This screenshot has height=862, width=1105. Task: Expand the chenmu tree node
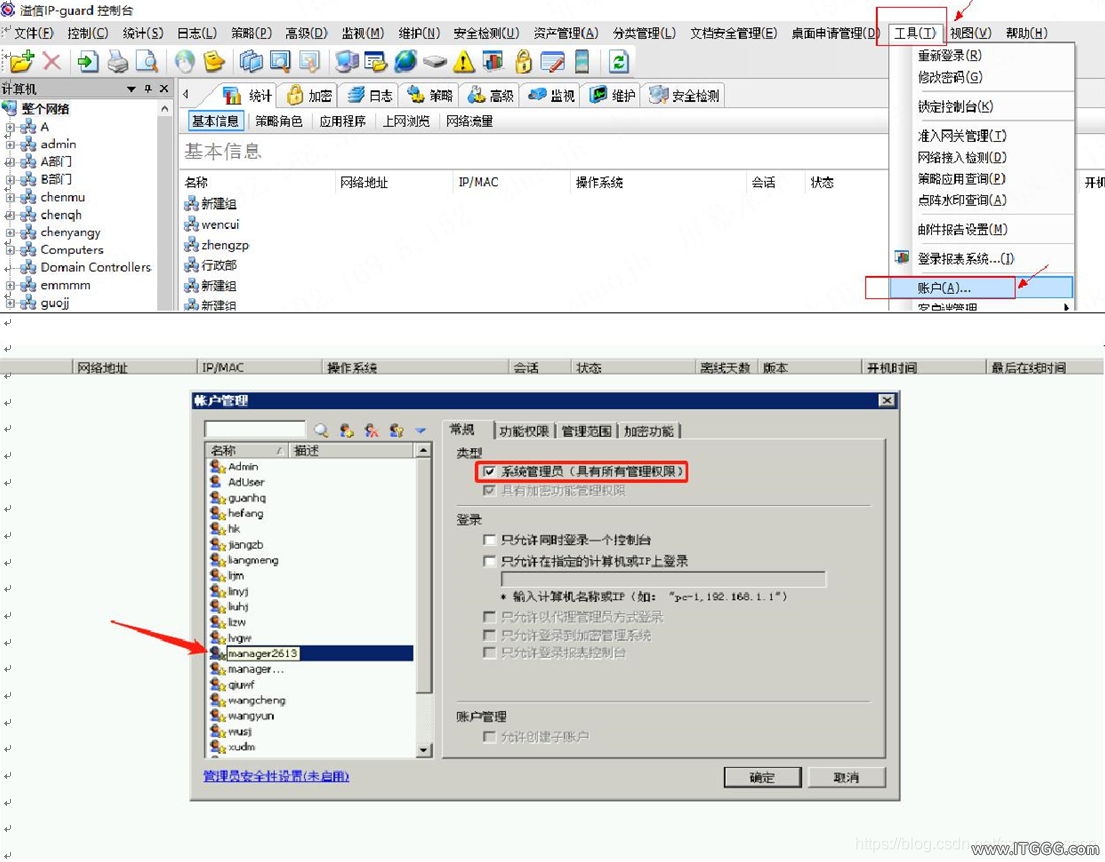click(x=10, y=197)
